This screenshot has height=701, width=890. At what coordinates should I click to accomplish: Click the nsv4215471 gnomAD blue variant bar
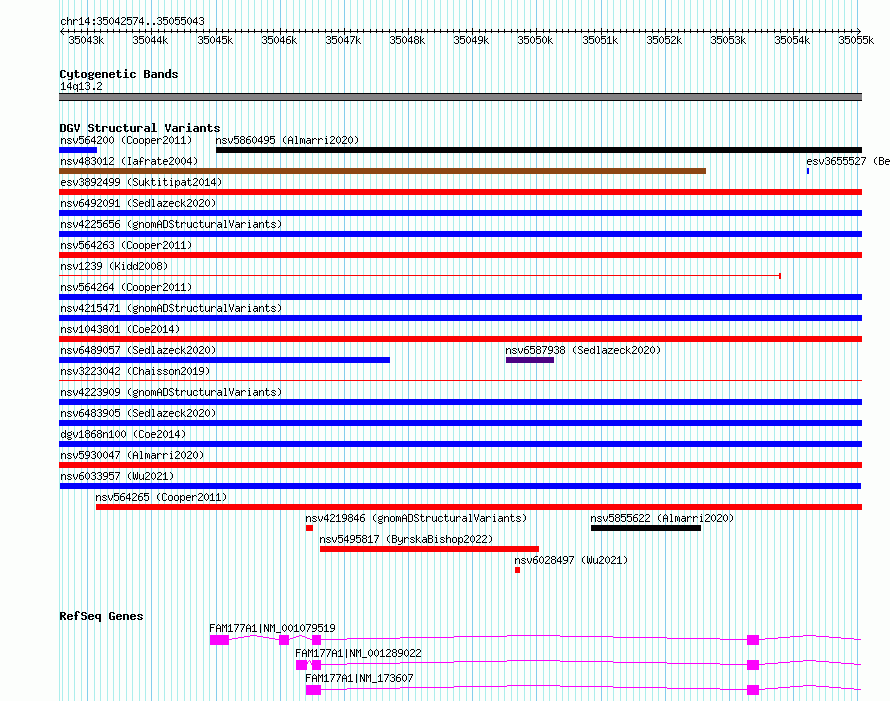pyautogui.click(x=460, y=318)
